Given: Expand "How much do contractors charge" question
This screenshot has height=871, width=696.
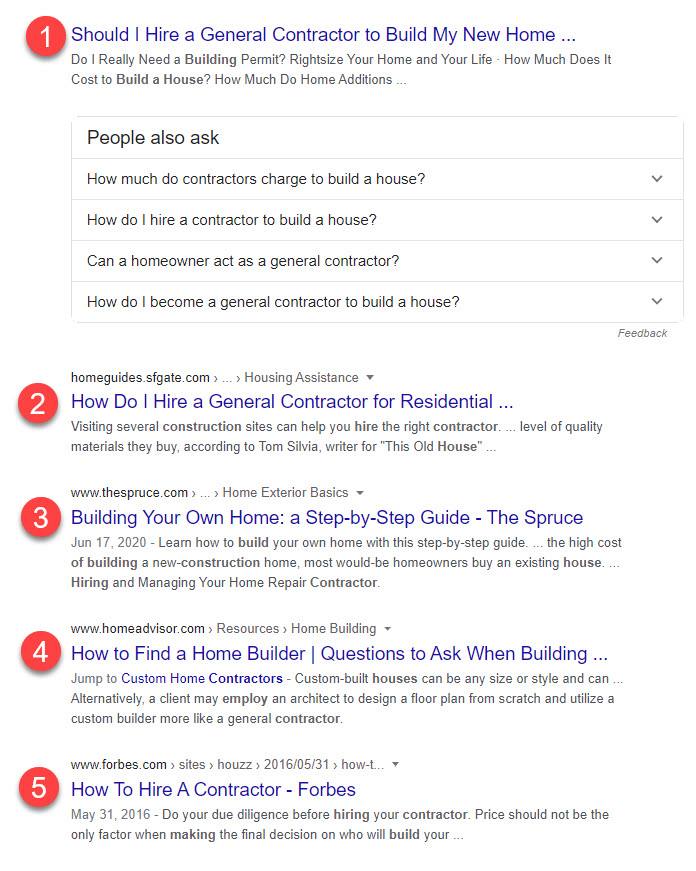Looking at the screenshot, I should pos(656,179).
